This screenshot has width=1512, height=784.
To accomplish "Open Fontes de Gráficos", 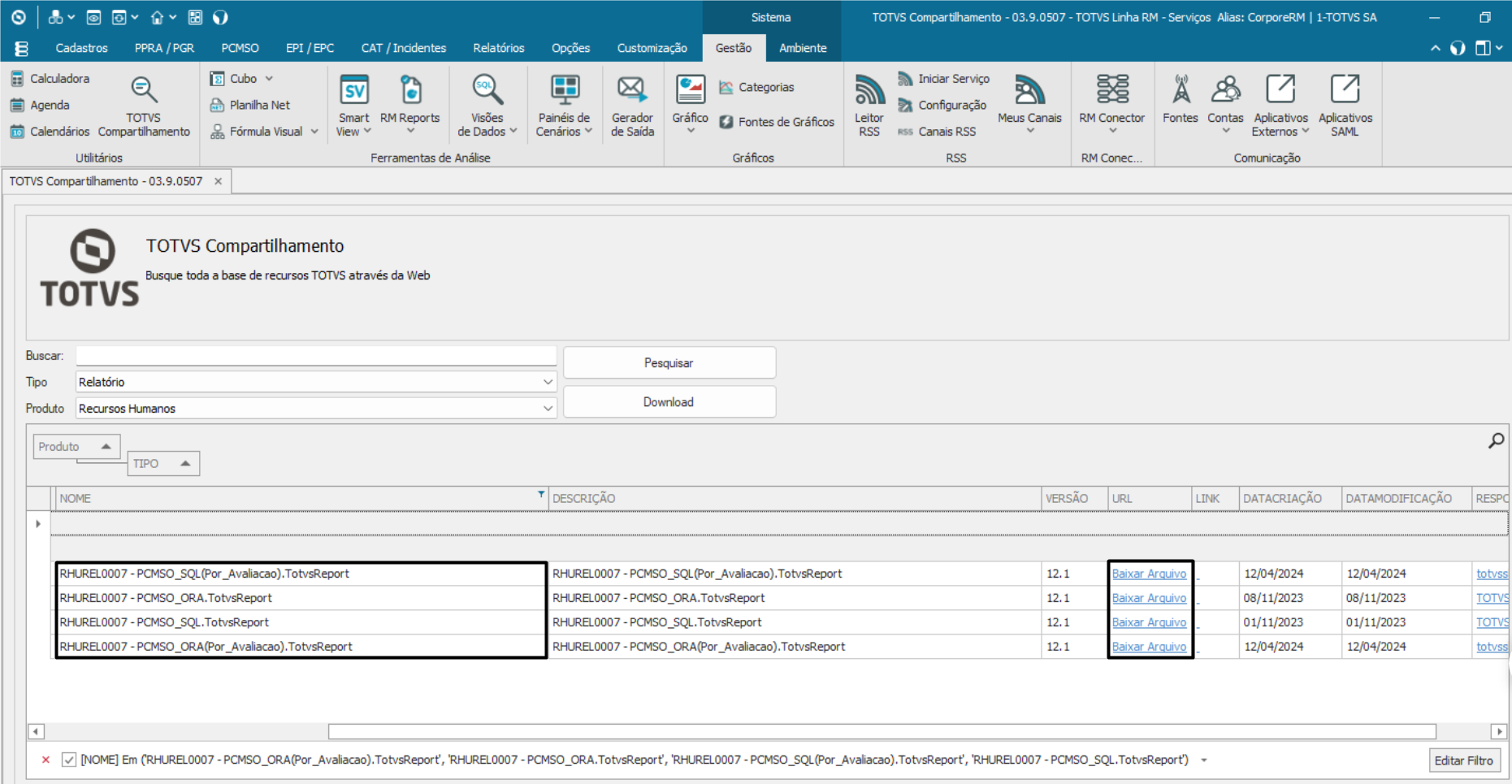I will click(777, 122).
